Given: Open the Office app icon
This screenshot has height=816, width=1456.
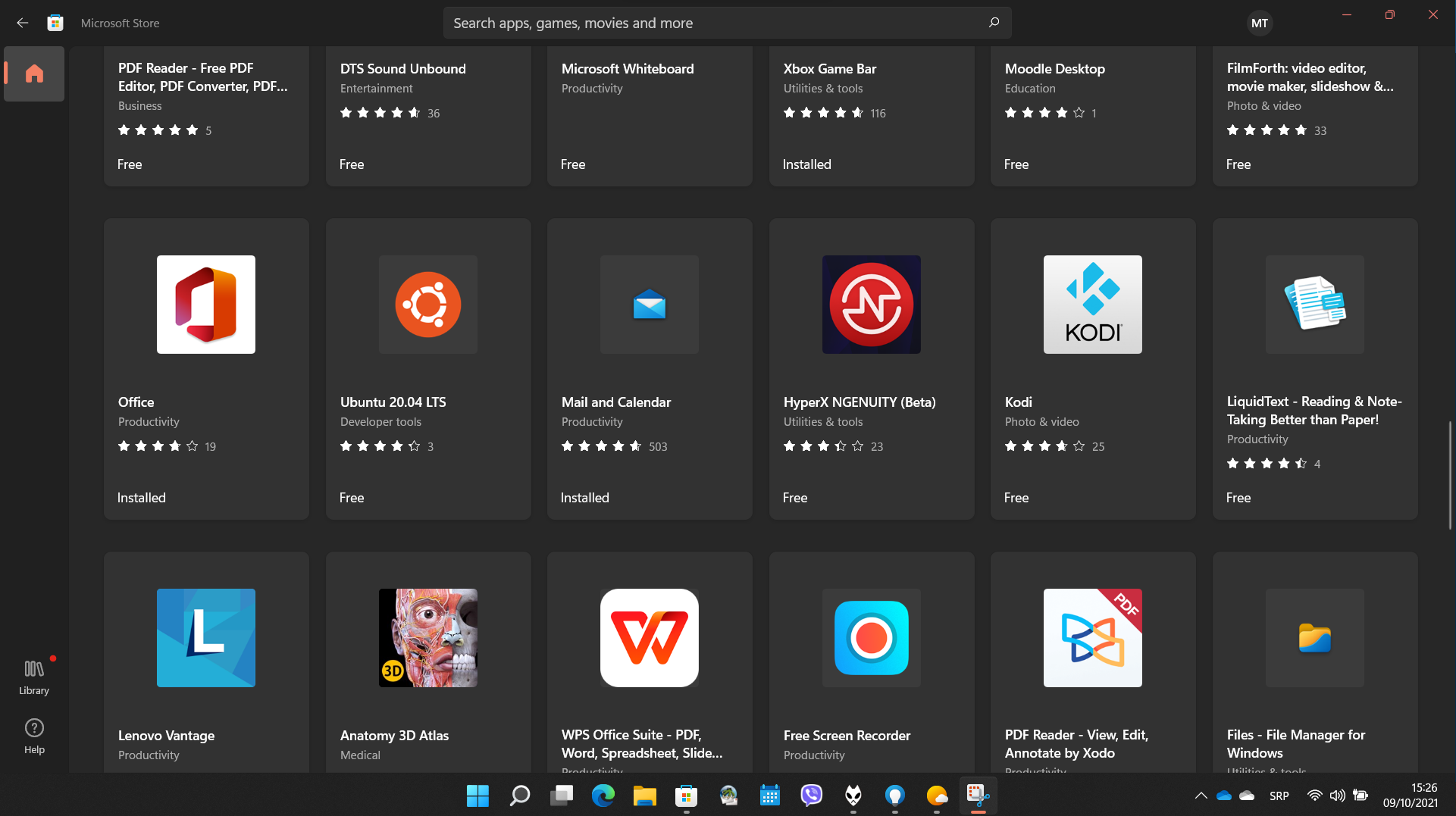Looking at the screenshot, I should (206, 305).
